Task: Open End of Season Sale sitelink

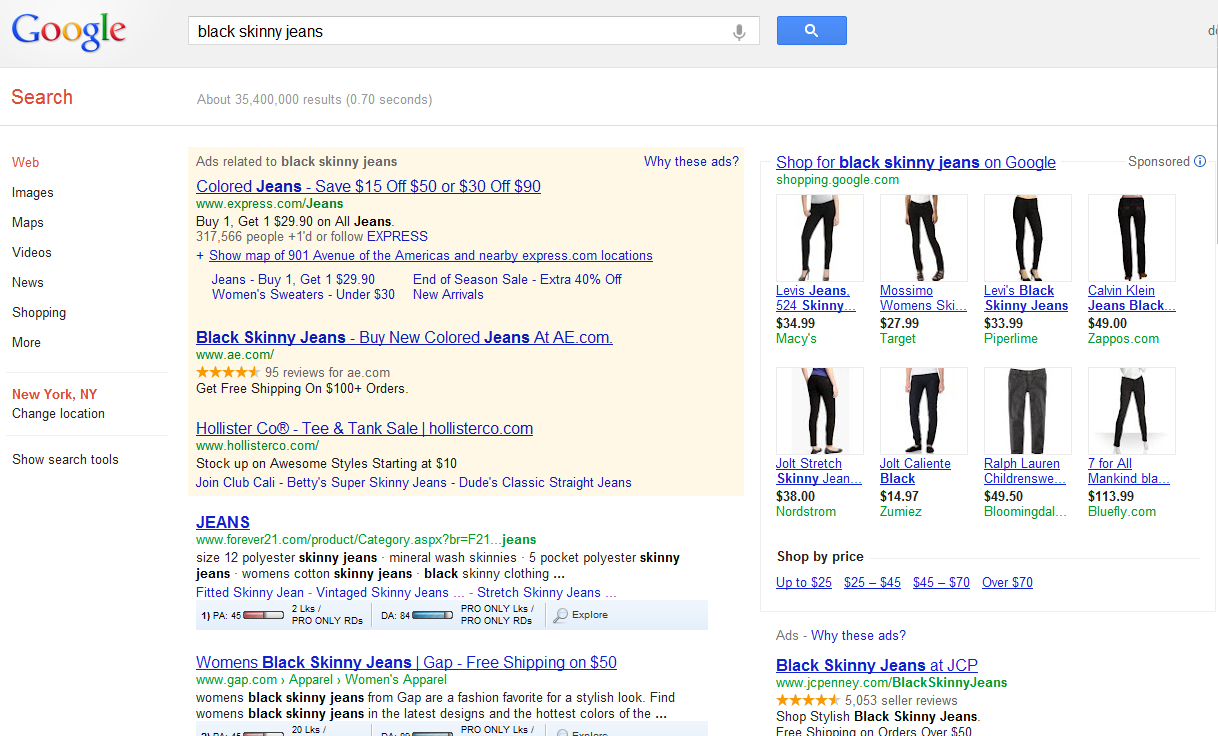Action: [517, 279]
